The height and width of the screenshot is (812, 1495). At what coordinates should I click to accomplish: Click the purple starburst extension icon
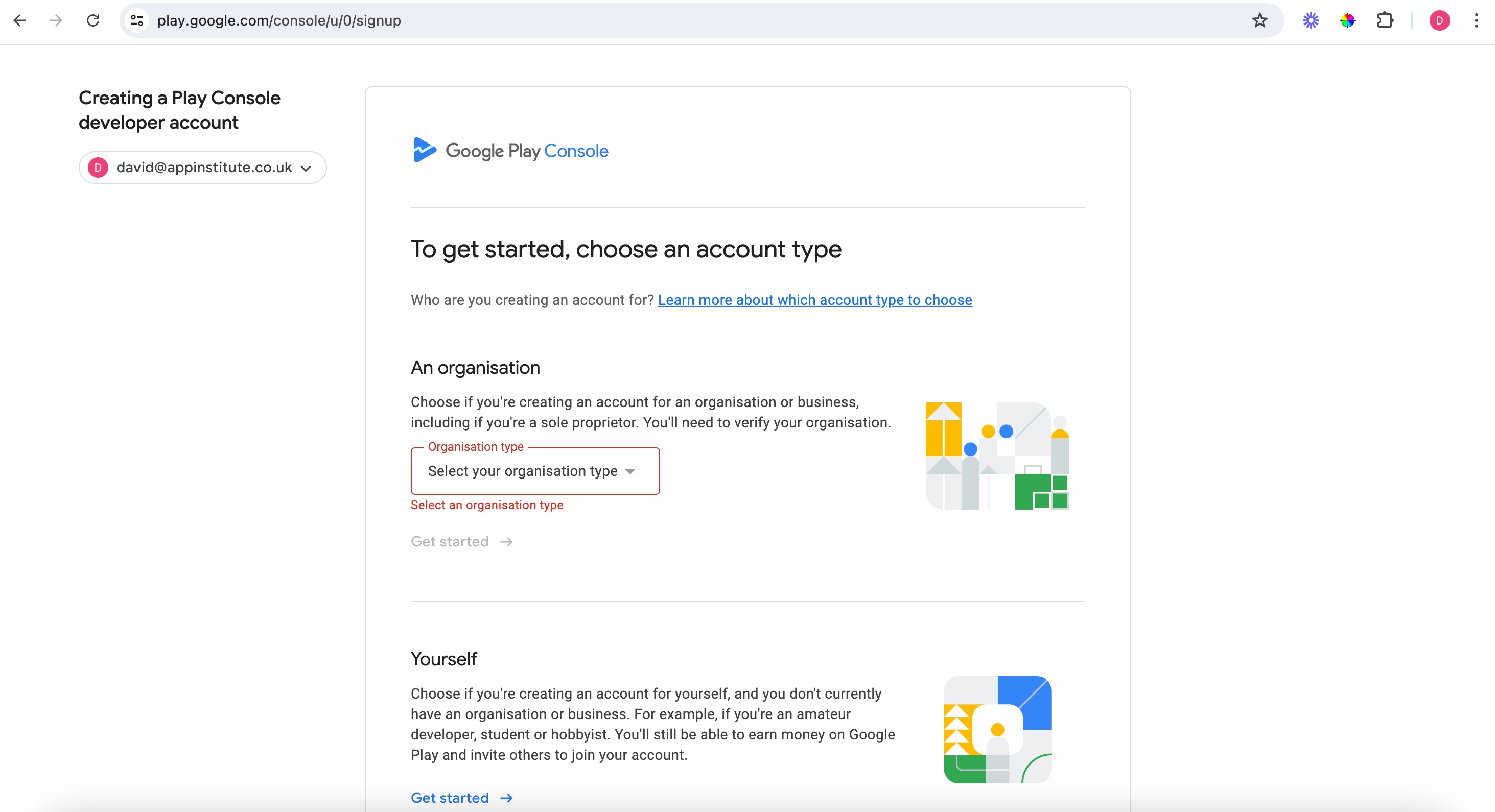tap(1311, 21)
